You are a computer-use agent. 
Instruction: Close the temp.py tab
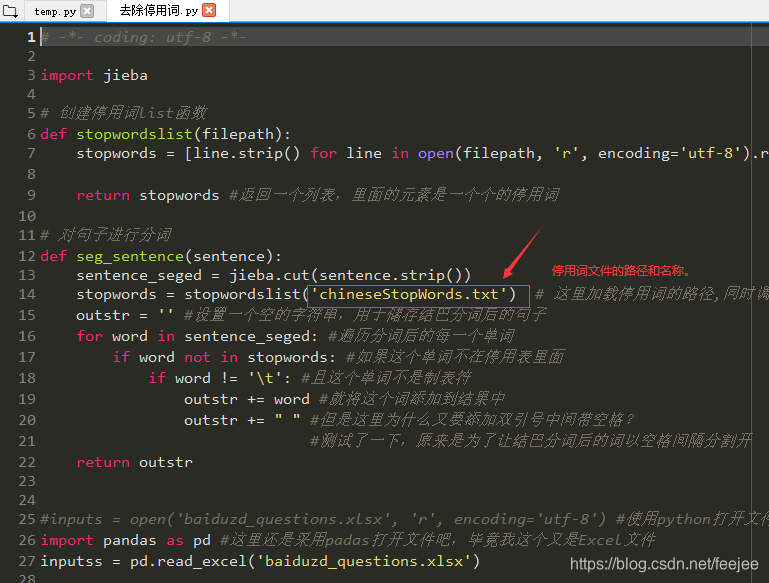pos(87,11)
